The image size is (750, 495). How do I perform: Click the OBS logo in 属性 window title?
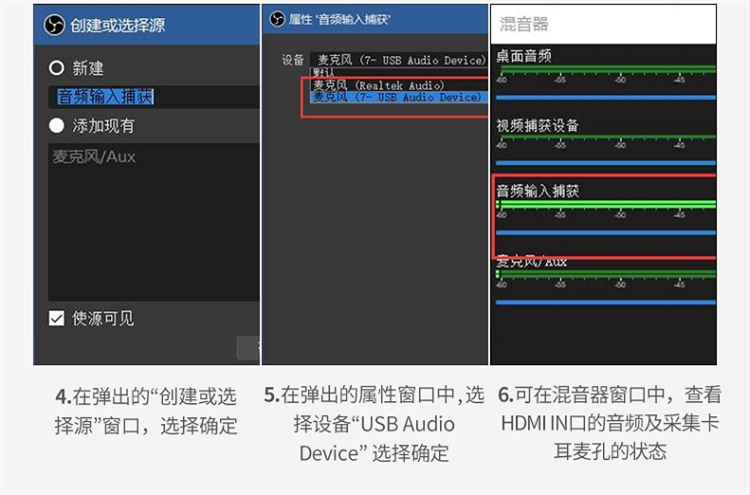click(x=277, y=19)
